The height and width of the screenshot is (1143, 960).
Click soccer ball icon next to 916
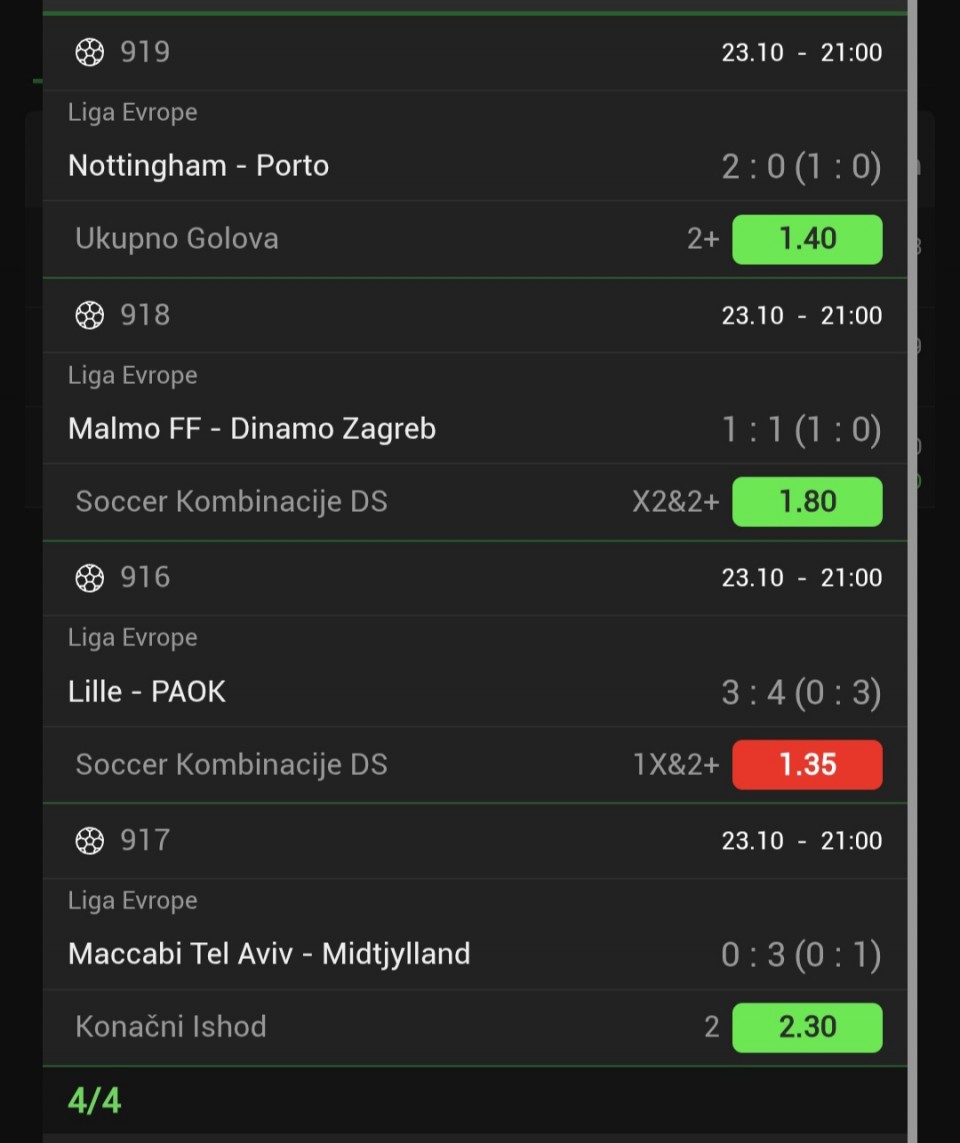(x=90, y=577)
